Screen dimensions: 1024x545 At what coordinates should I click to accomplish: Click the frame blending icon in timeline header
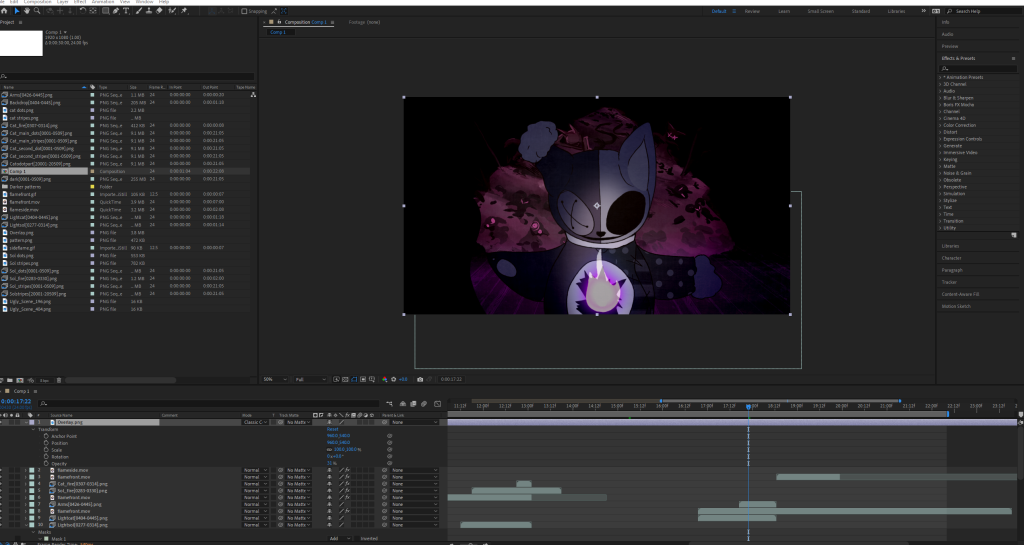[x=413, y=404]
